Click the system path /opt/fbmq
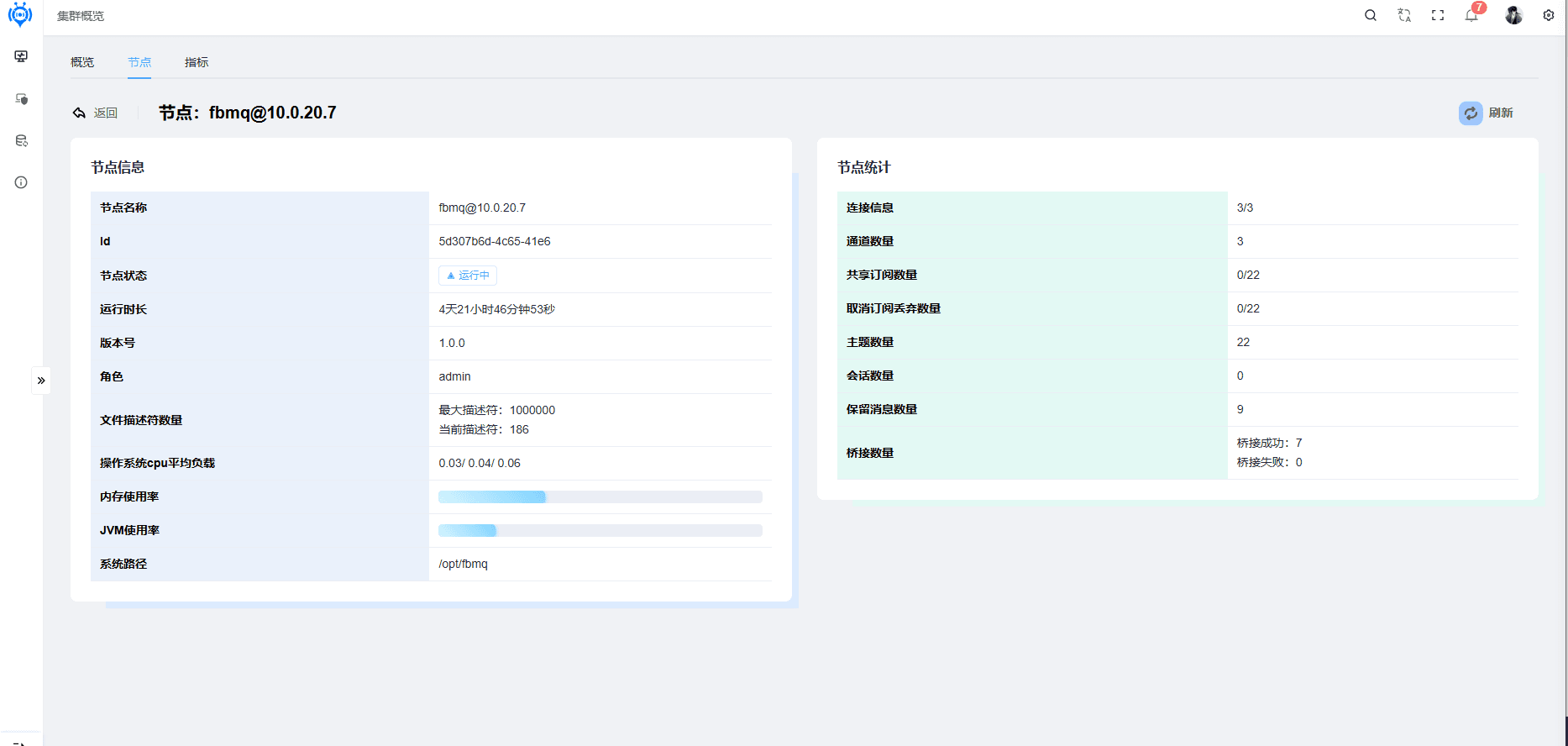Screen dimensions: 1568x746 (x=464, y=564)
